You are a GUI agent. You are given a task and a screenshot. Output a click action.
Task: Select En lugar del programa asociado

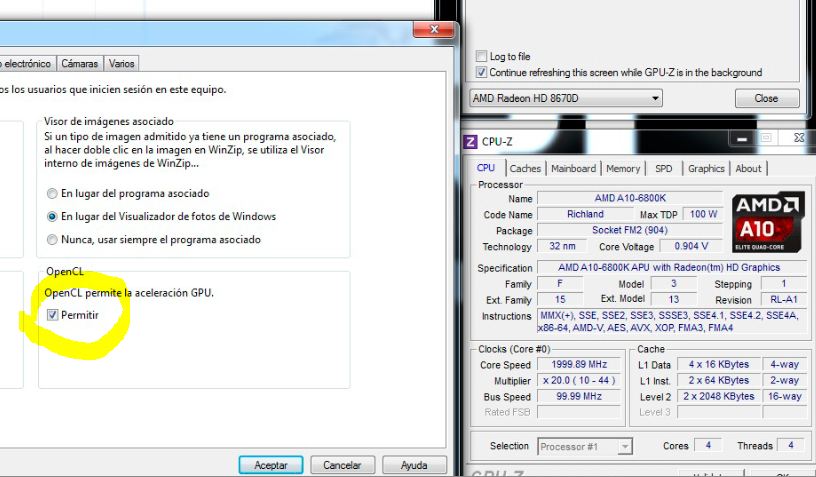click(52, 194)
